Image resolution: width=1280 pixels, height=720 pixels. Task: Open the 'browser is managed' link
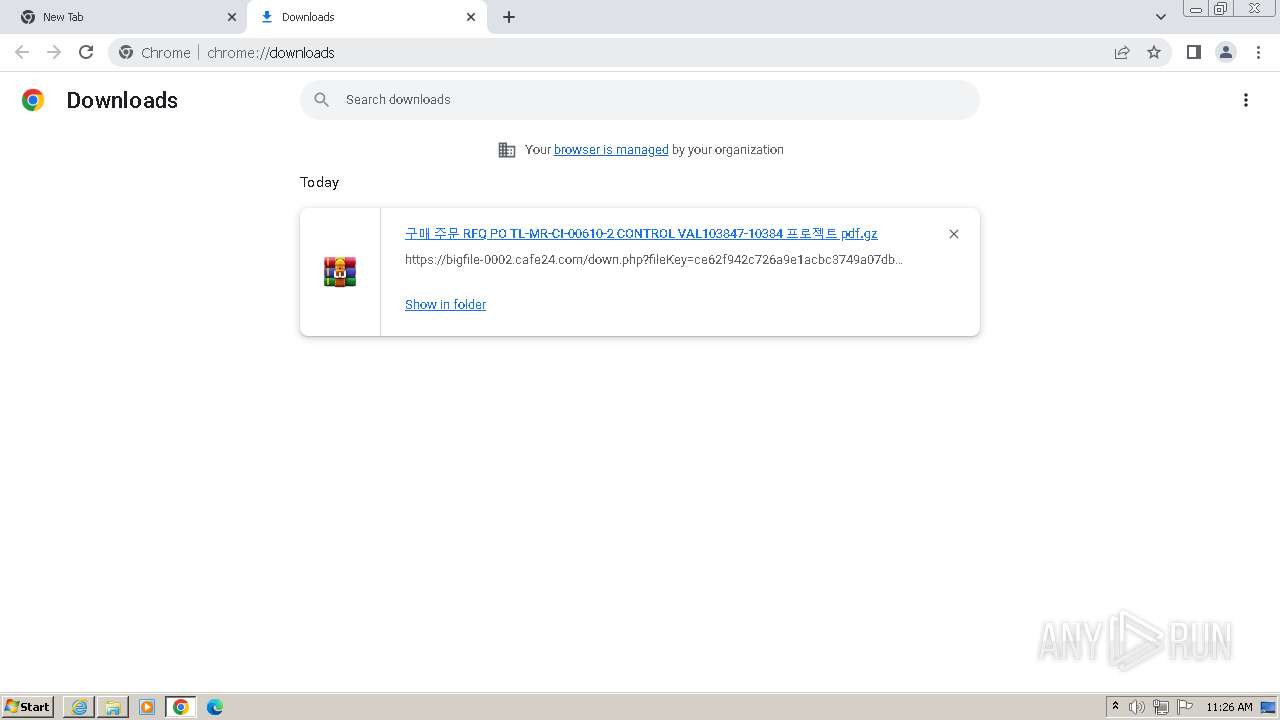611,150
